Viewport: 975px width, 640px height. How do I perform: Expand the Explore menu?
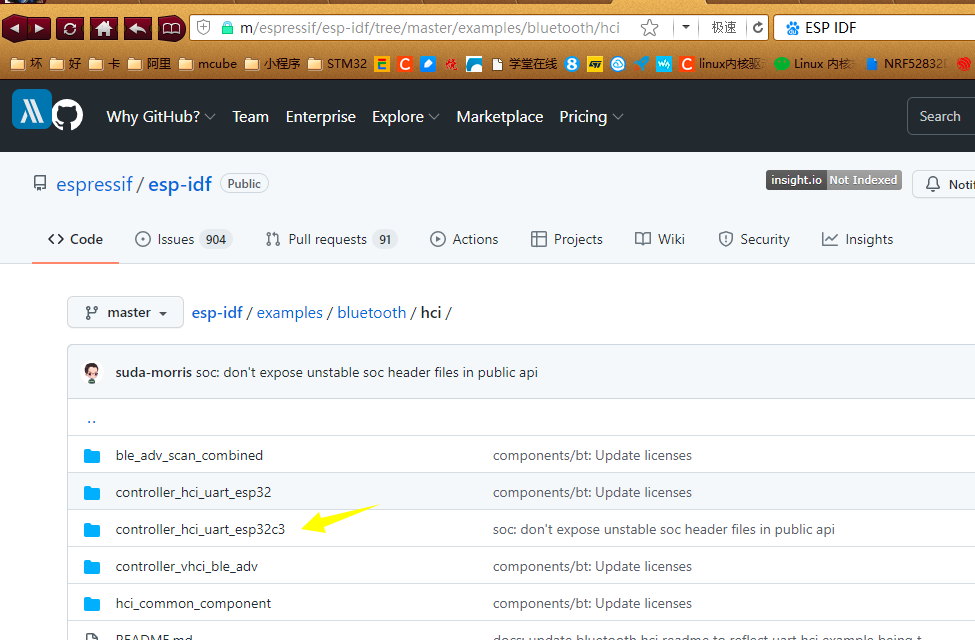405,117
